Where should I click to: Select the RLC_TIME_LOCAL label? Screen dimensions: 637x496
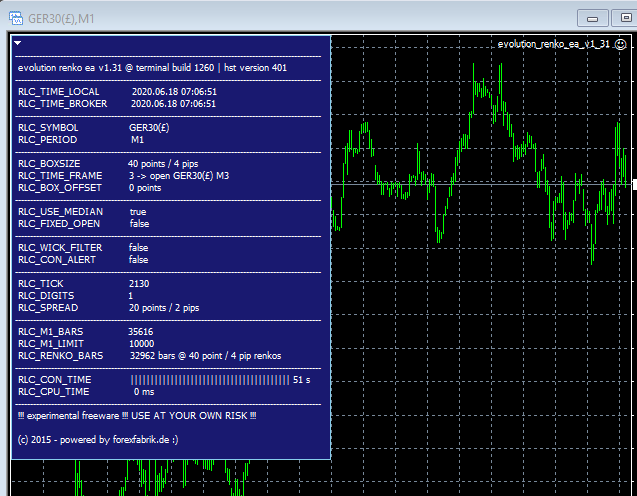pyautogui.click(x=58, y=92)
